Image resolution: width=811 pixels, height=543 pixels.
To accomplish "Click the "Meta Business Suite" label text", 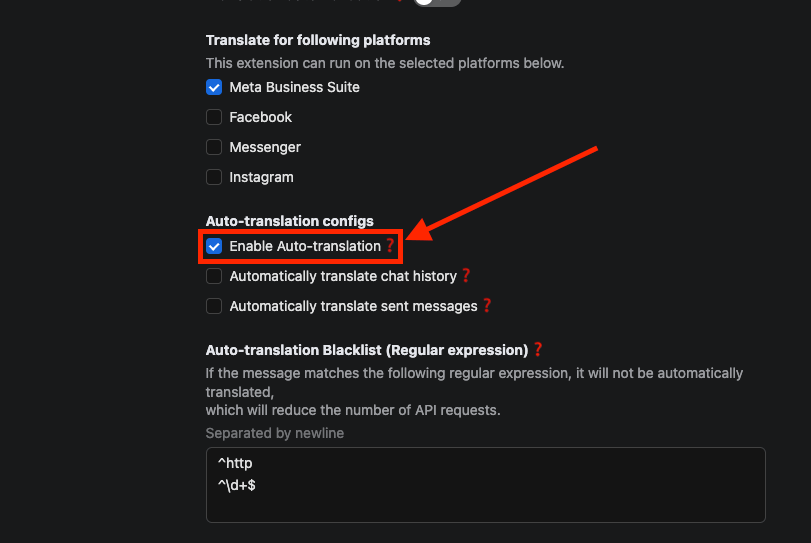I will click(294, 87).
